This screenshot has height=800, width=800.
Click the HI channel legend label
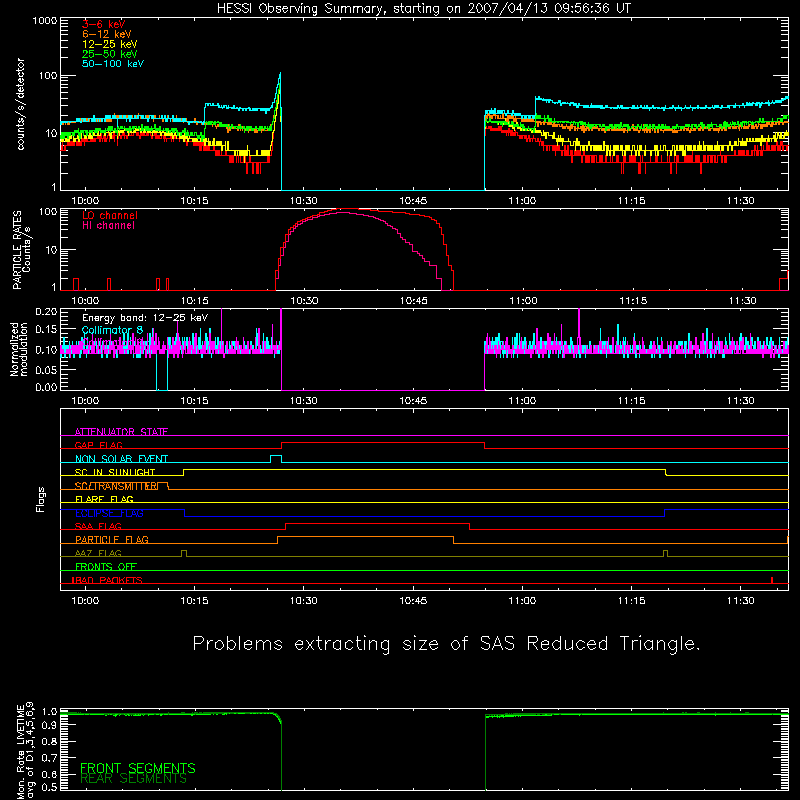[108, 225]
